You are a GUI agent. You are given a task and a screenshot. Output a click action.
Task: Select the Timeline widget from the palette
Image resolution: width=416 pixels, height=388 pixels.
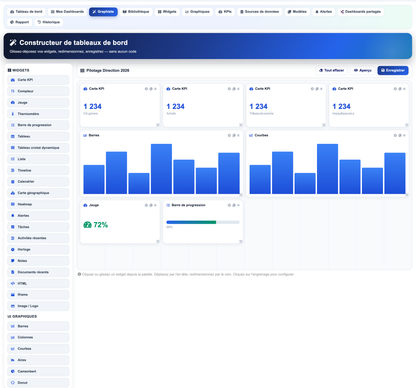pos(38,170)
